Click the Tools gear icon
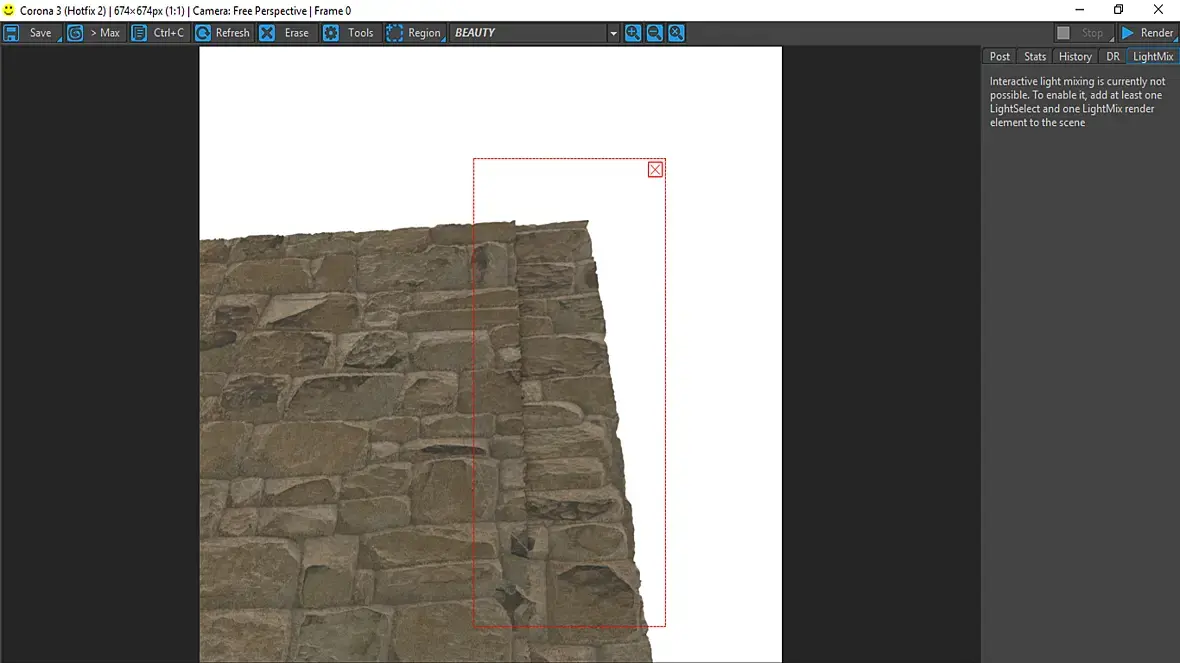Screen dimensions: 1180x663 coord(331,33)
